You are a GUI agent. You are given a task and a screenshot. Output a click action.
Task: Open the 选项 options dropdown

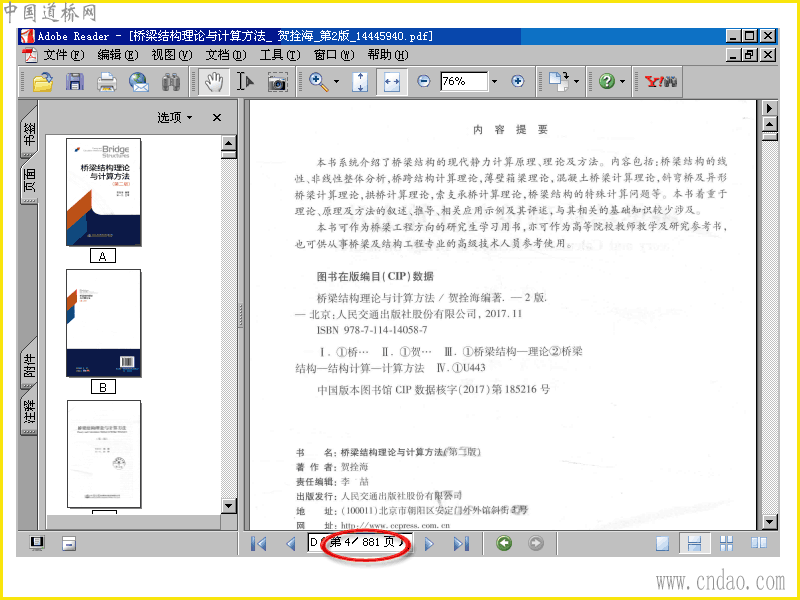click(x=175, y=117)
